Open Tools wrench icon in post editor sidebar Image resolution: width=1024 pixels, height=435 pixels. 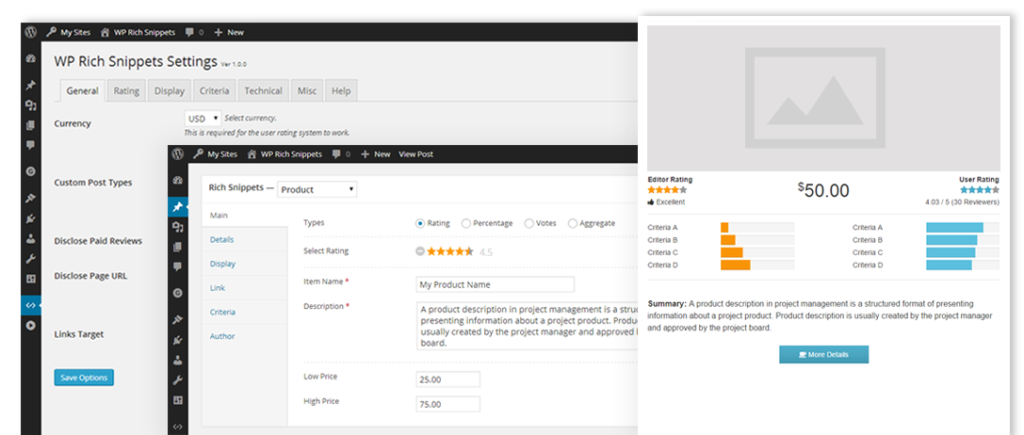click(178, 381)
